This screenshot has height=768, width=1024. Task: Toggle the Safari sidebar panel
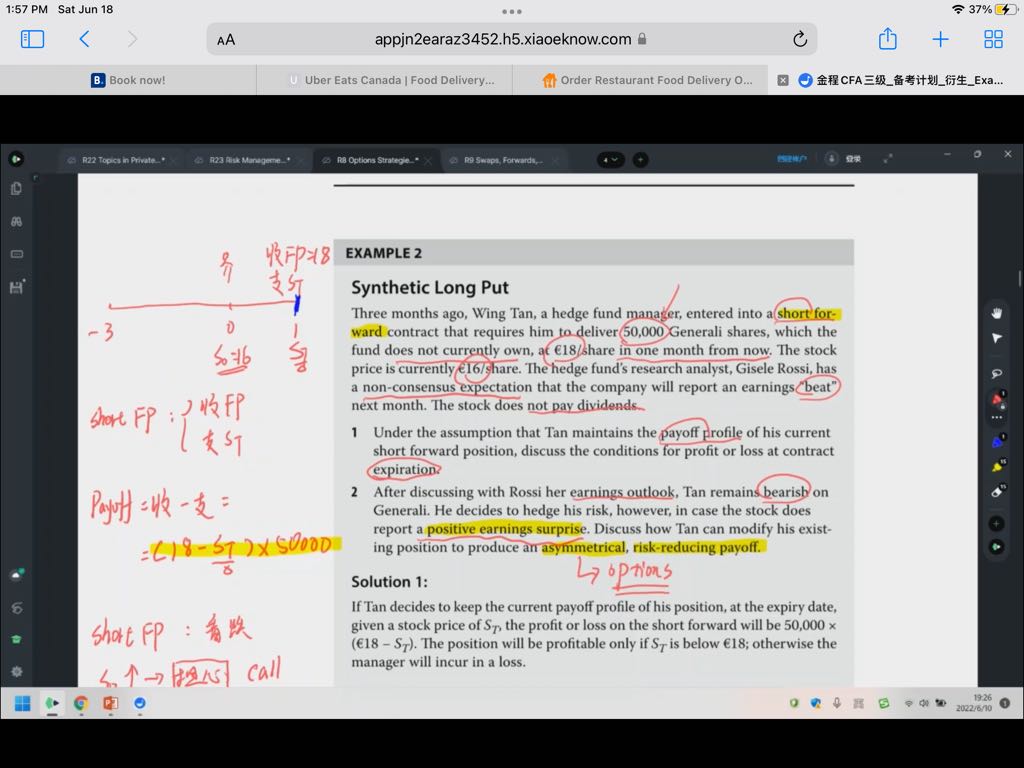(x=32, y=39)
